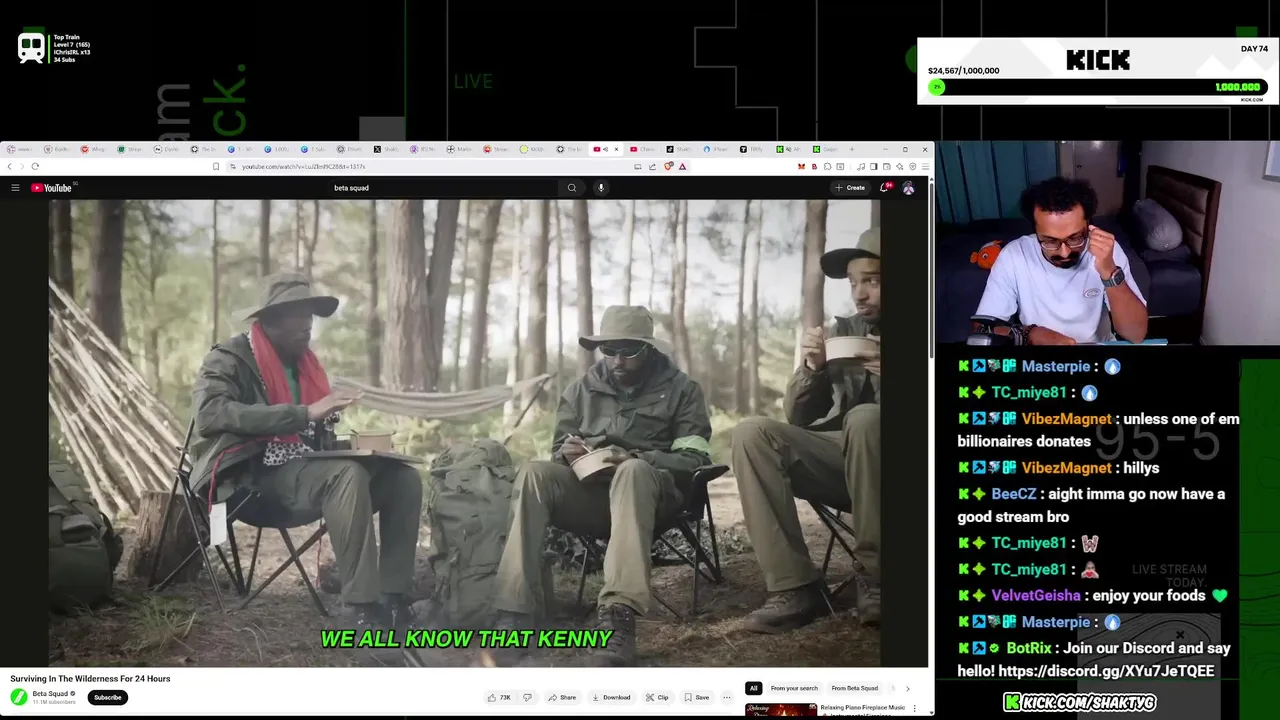The image size is (1280, 720).
Task: Click the browser back arrow
Action: 10,166
